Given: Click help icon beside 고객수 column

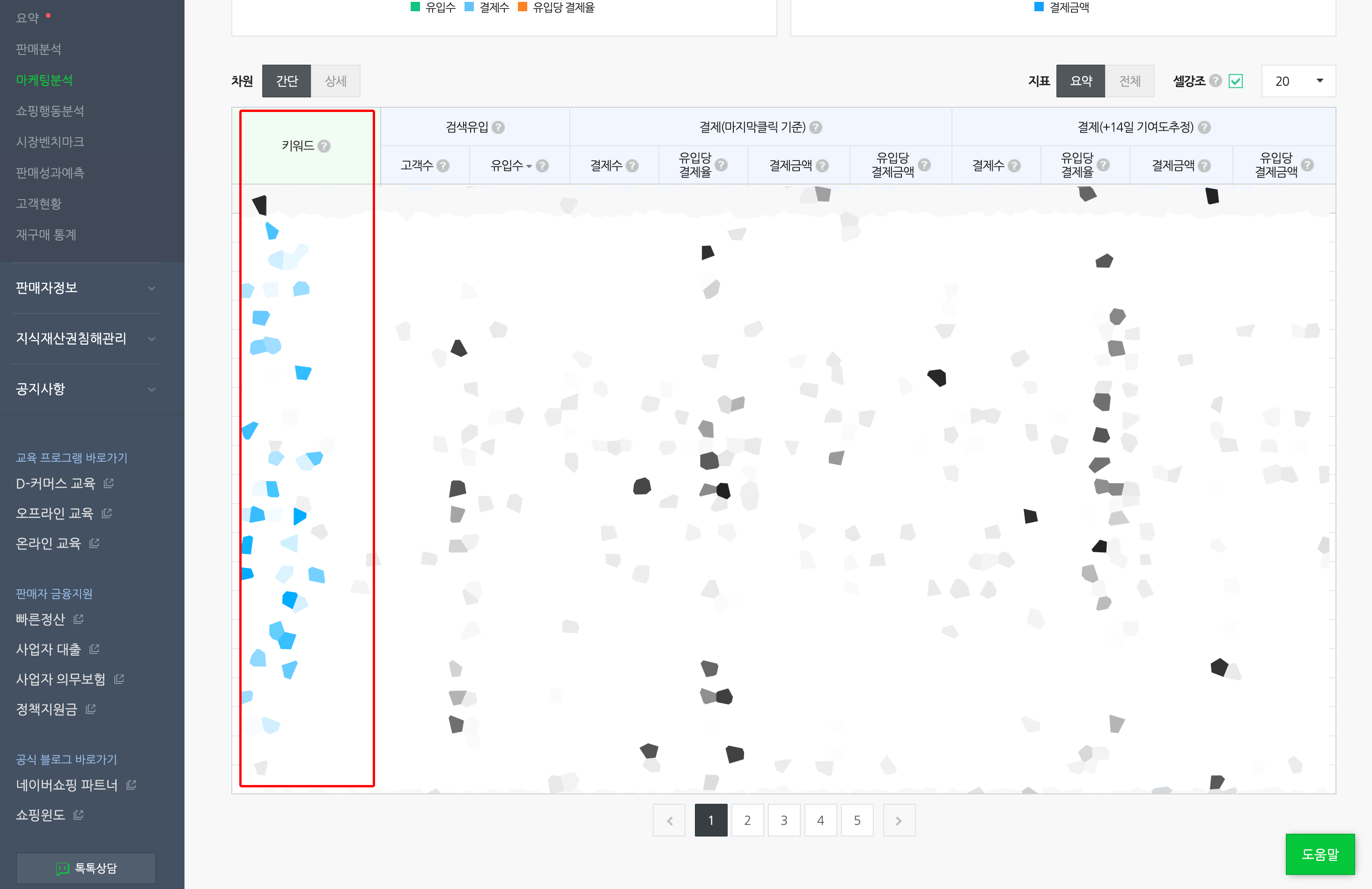Looking at the screenshot, I should pos(443,166).
